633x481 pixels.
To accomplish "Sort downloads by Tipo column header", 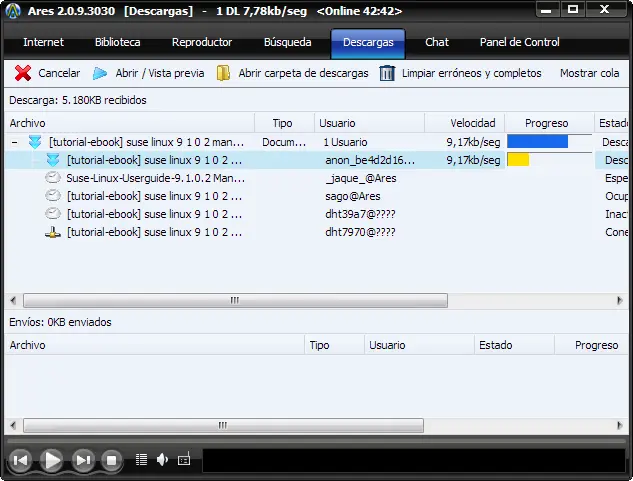I will coord(285,123).
